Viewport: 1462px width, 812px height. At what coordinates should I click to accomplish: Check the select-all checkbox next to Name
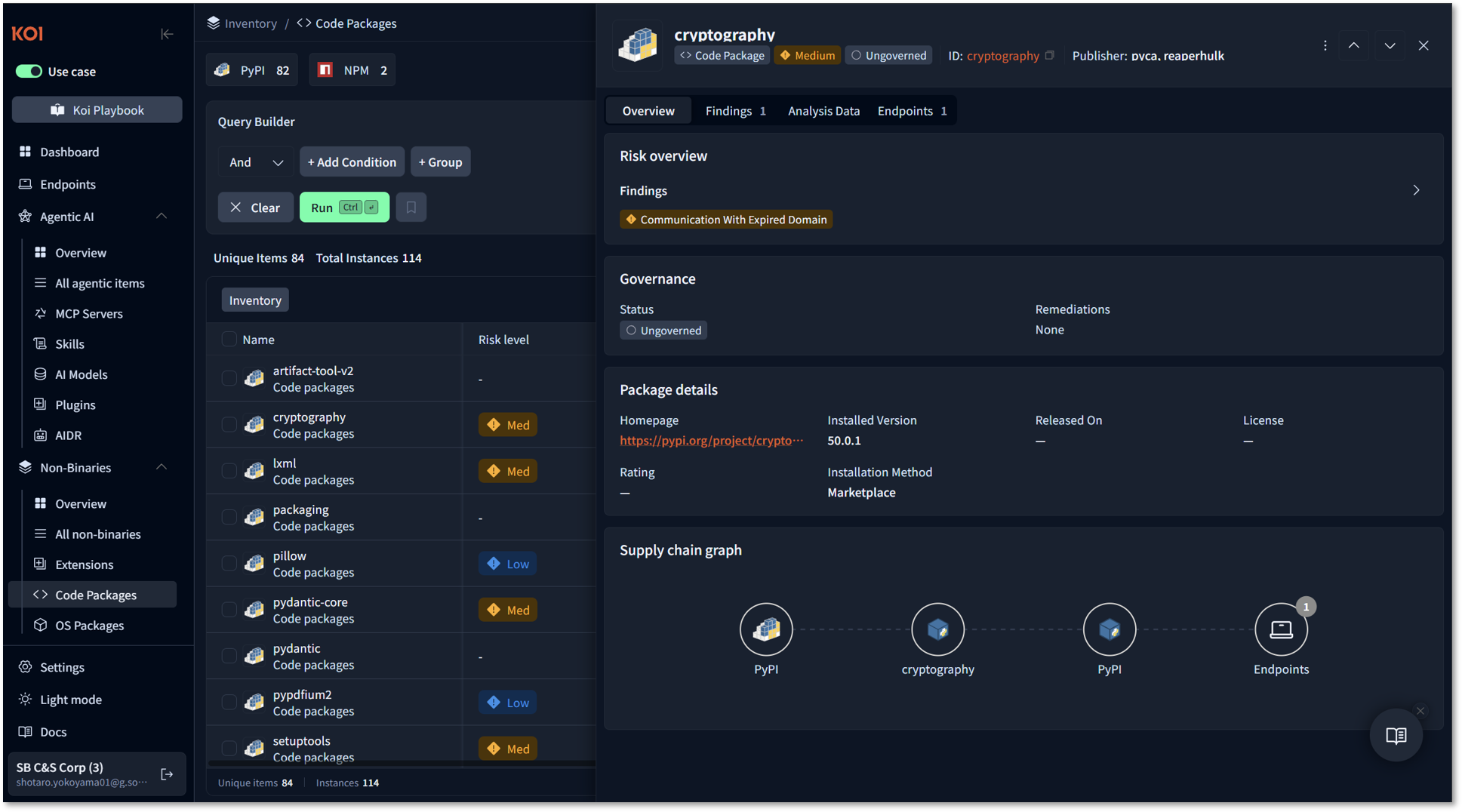[x=229, y=339]
